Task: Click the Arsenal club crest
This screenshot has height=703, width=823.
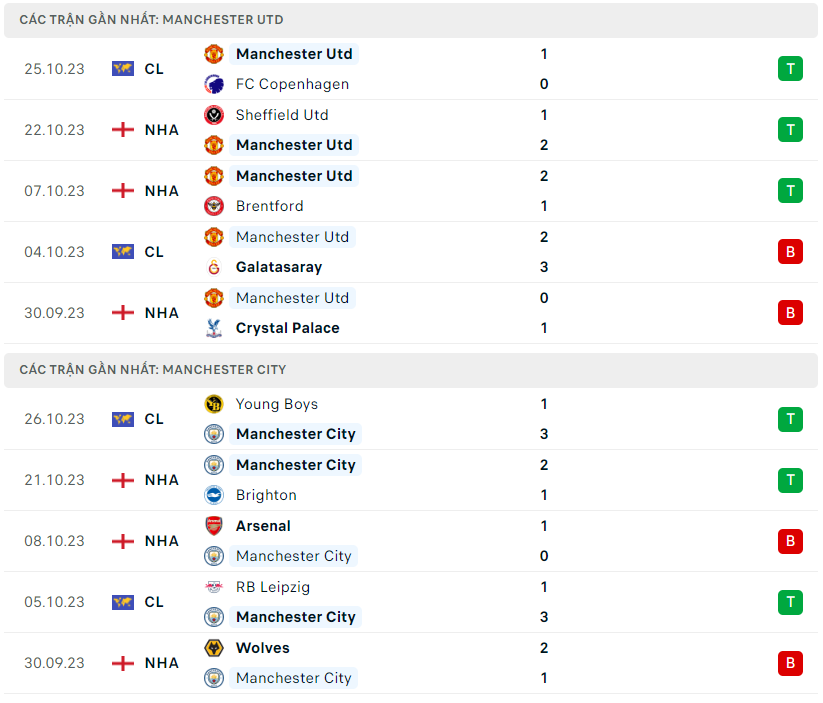Action: pos(214,526)
